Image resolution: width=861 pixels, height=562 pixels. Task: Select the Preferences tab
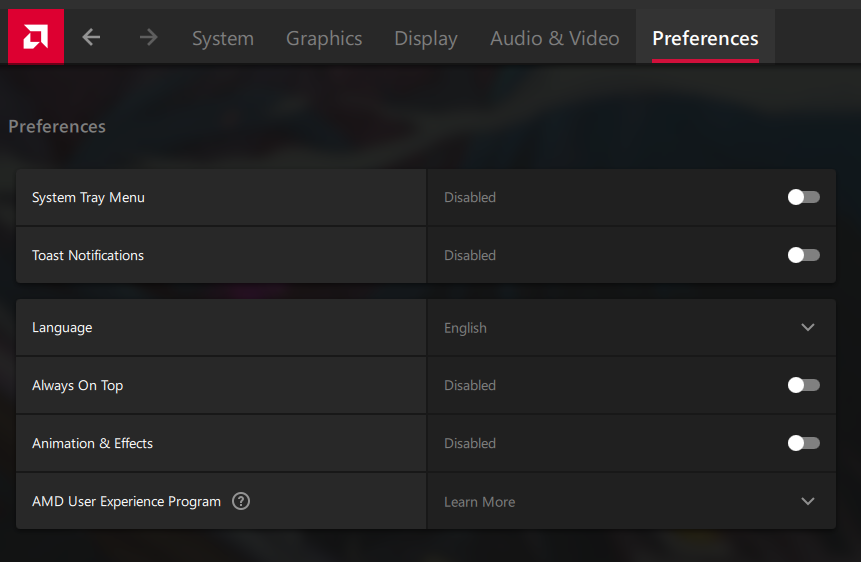(x=705, y=38)
